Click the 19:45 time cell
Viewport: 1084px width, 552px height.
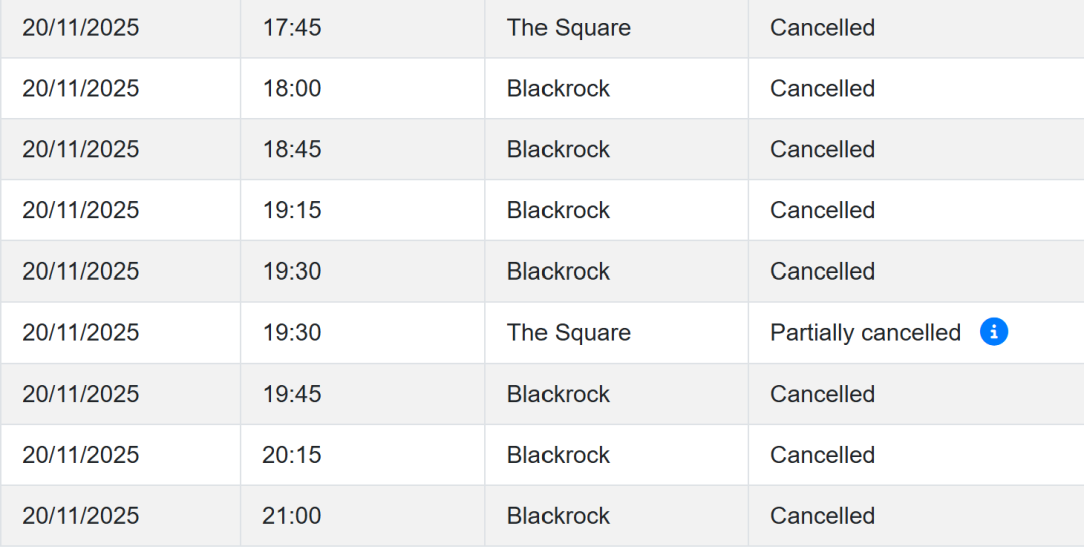[292, 394]
